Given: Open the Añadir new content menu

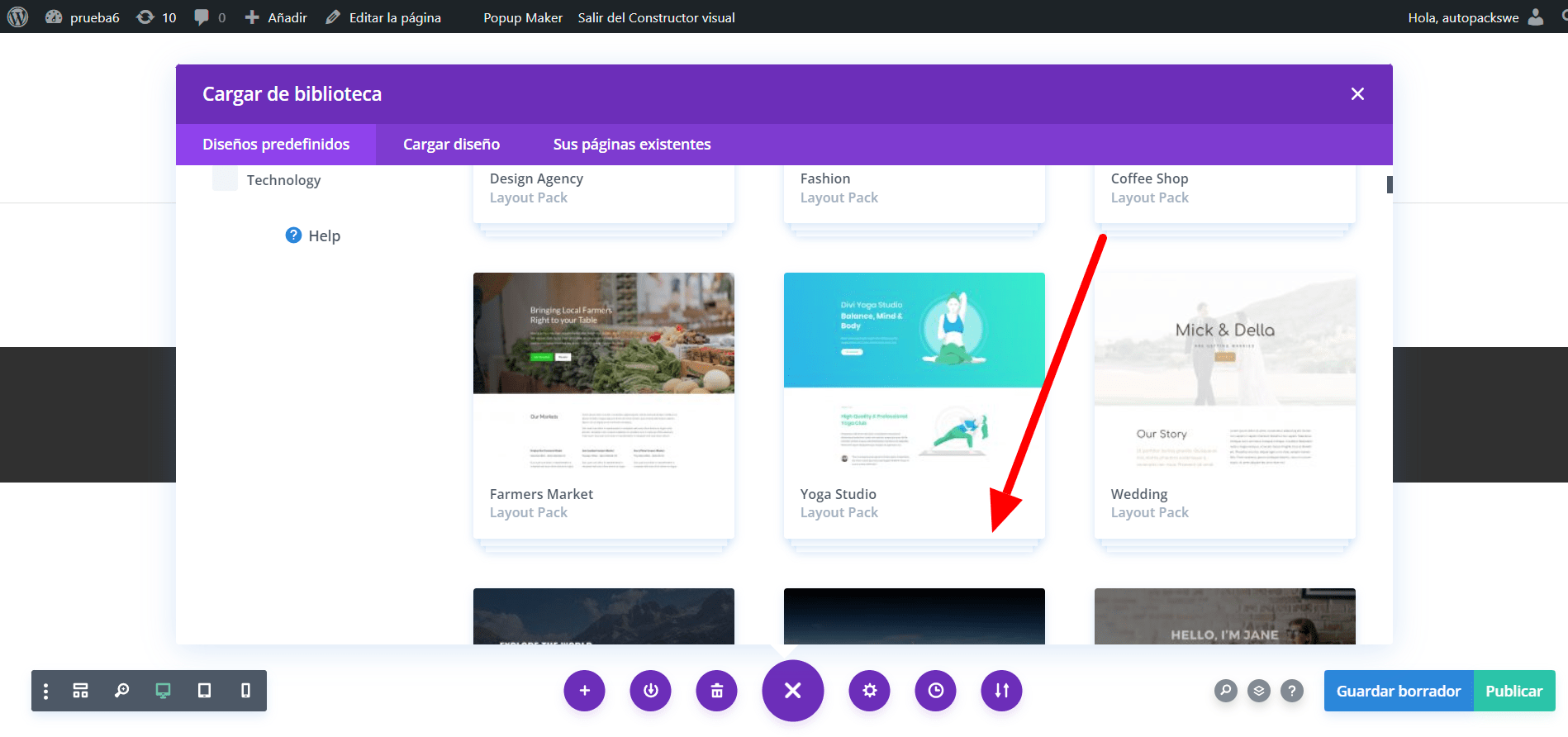Looking at the screenshot, I should (276, 17).
